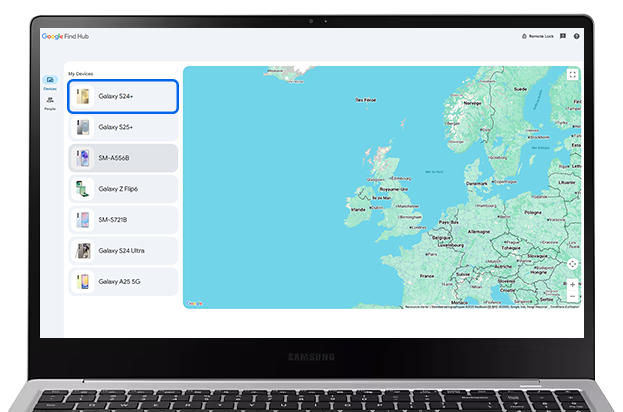Zoom out on the map
This screenshot has width=623, height=412.
point(572,296)
